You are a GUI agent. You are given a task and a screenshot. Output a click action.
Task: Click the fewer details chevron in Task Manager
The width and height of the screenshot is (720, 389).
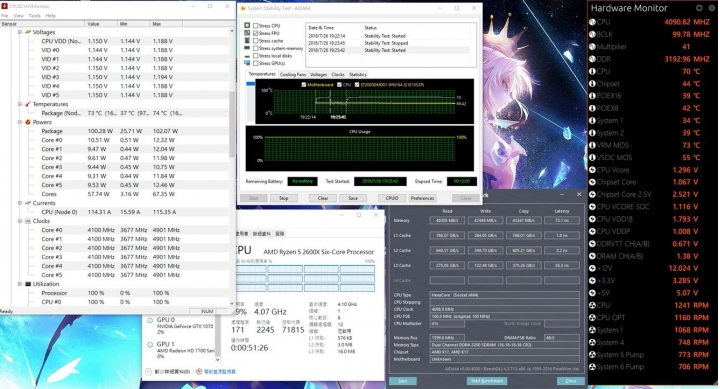tap(148, 372)
